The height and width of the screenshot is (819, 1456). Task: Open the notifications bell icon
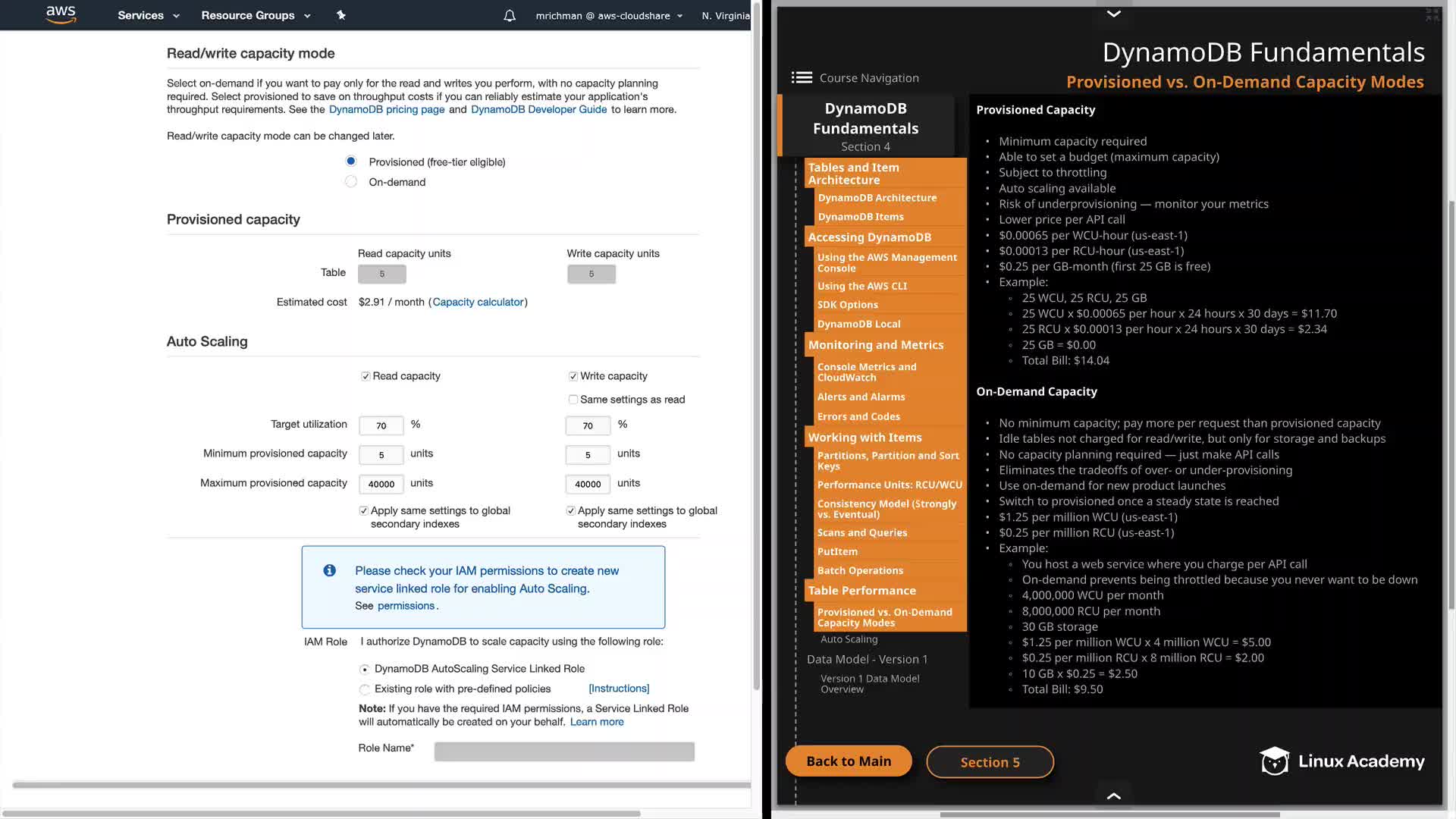coord(510,15)
